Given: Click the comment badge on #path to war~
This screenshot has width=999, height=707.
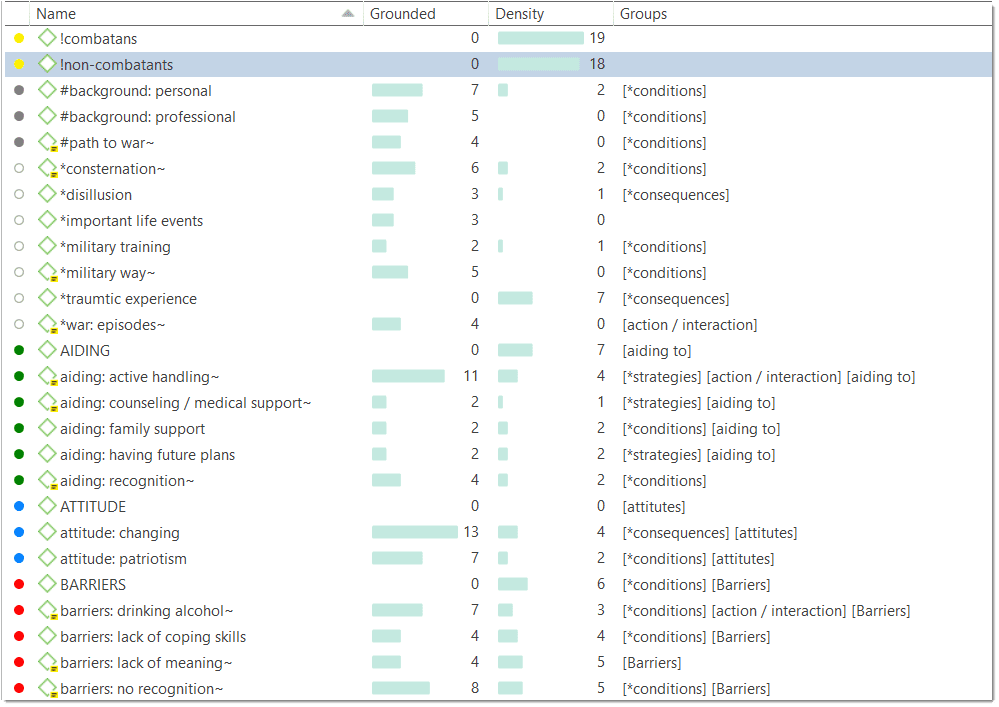Looking at the screenshot, I should [x=52, y=147].
